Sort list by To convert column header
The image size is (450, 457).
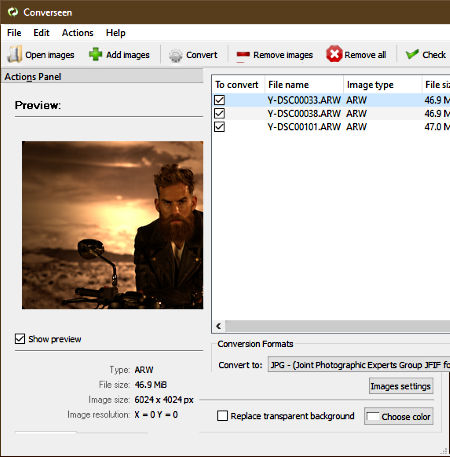238,85
